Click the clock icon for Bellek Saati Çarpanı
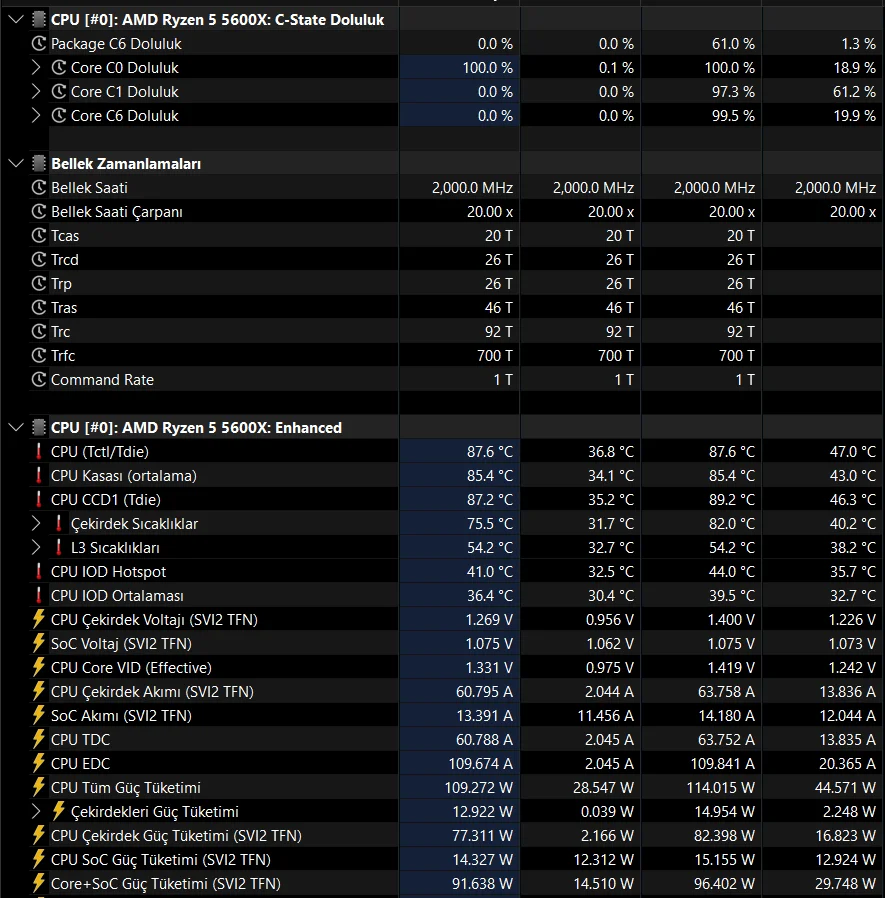The height and width of the screenshot is (898, 885). coord(38,212)
